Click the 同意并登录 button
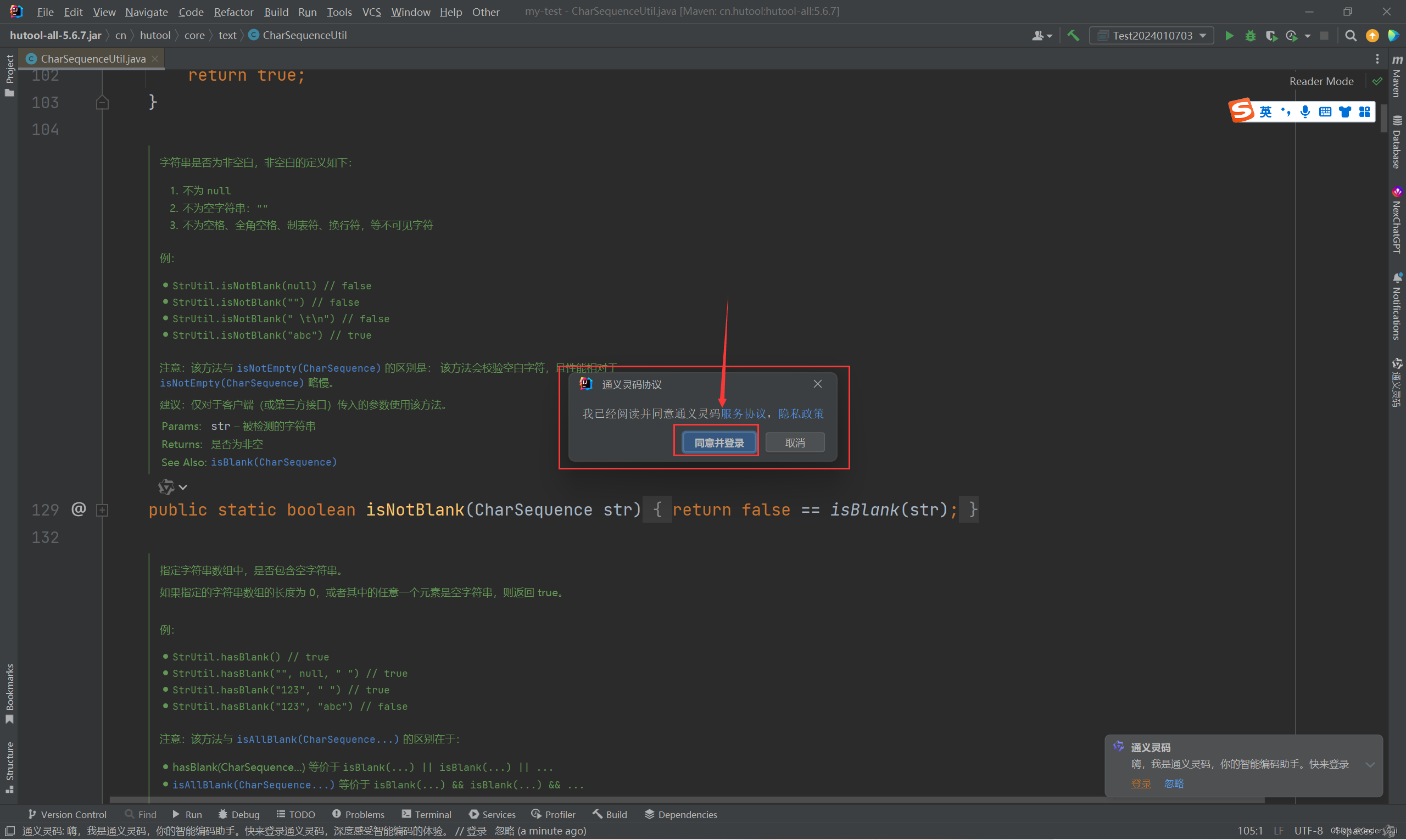The height and width of the screenshot is (840, 1406). pos(718,443)
